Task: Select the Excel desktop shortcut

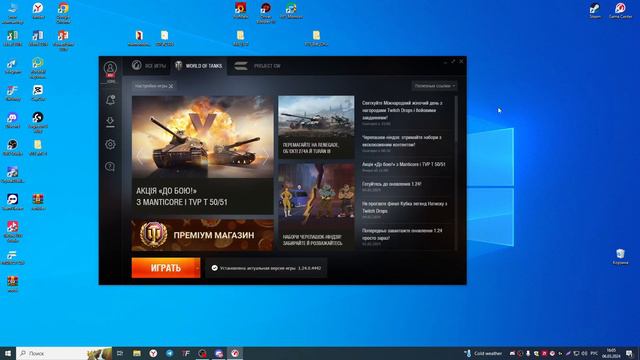Action: pos(13,38)
